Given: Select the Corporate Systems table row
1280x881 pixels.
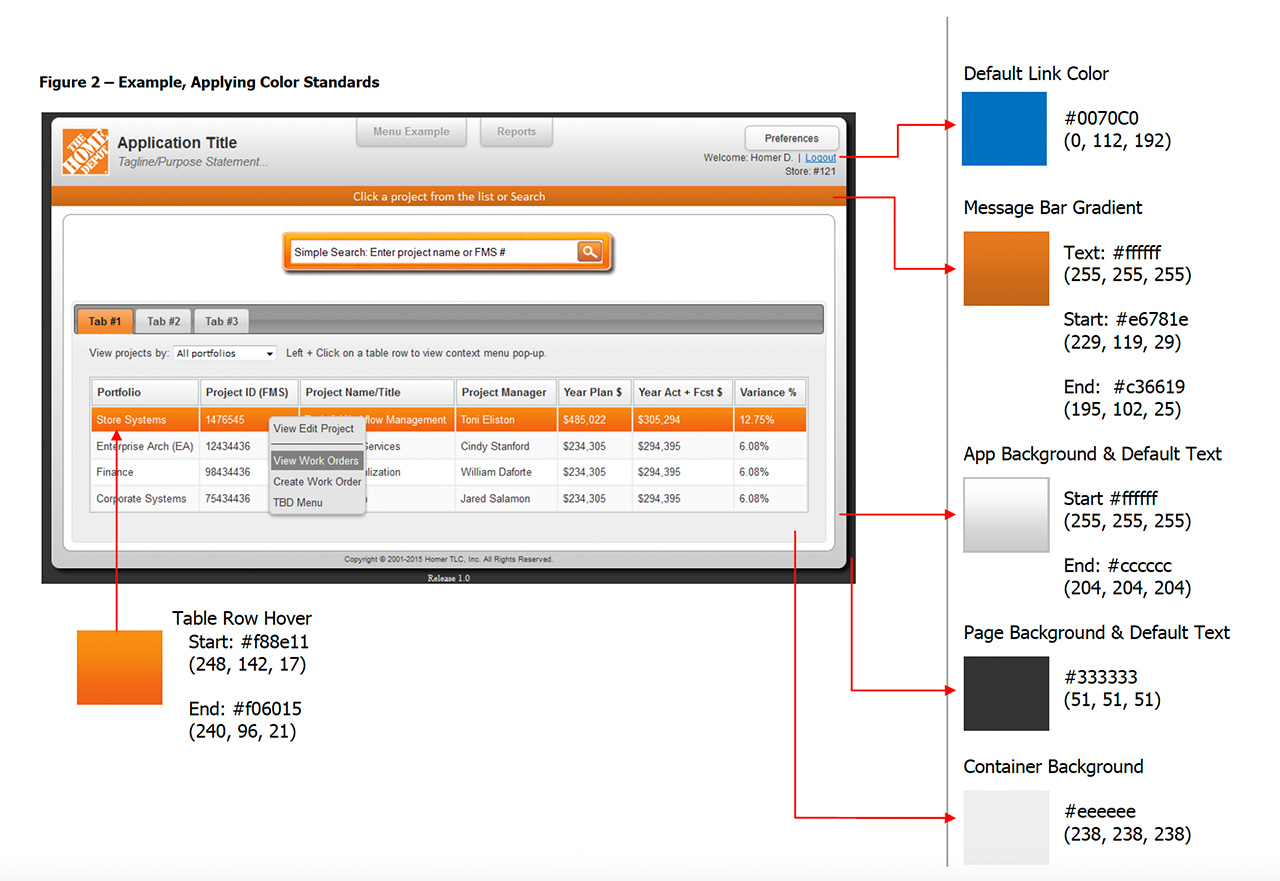Looking at the screenshot, I should 142,499.
